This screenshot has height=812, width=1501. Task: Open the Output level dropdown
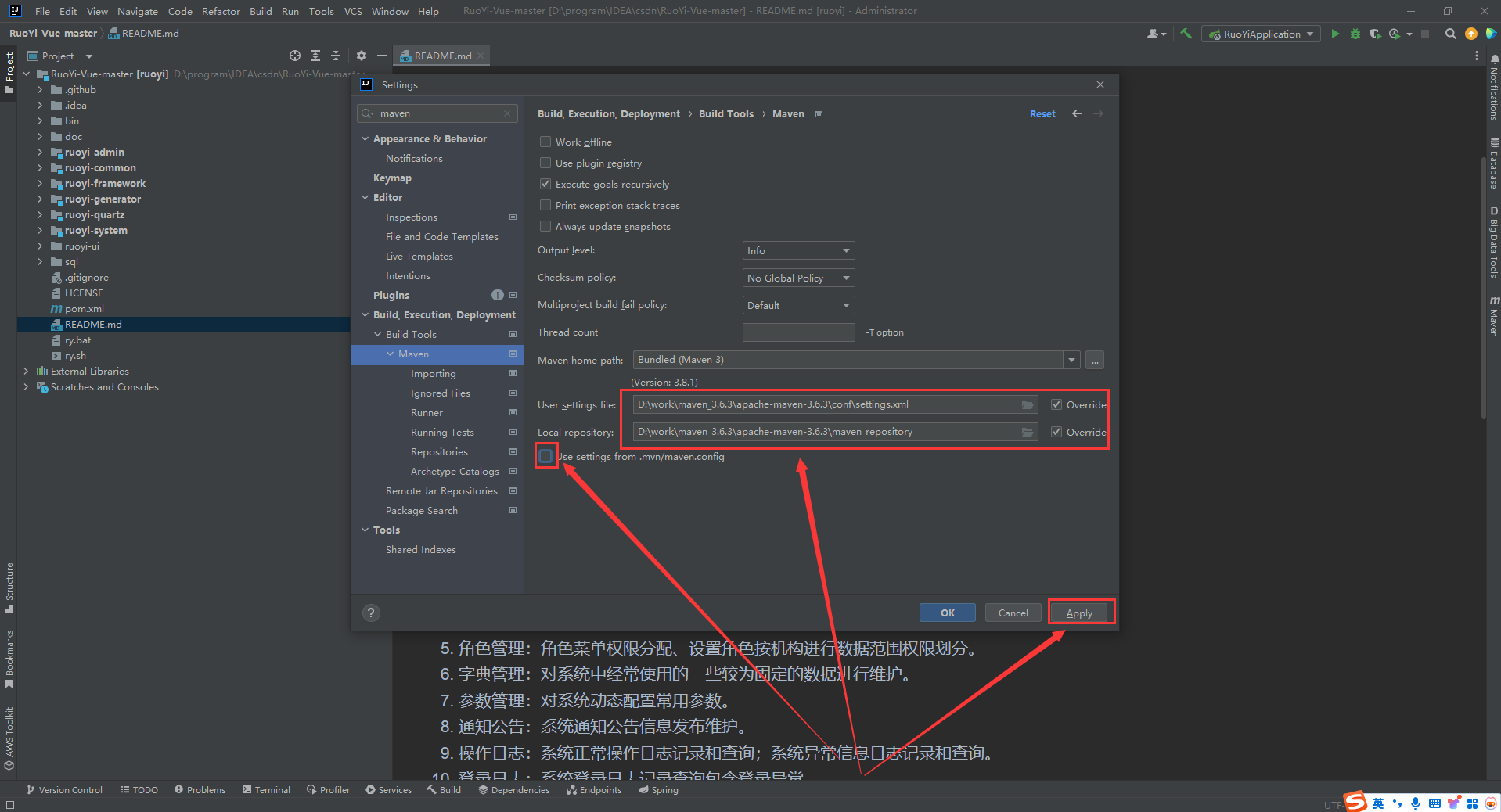point(798,250)
